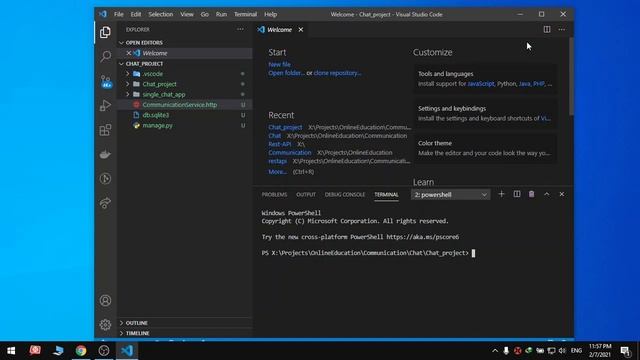Click the VS Code logo in title bar
640x360 pixels.
[x=102, y=14]
